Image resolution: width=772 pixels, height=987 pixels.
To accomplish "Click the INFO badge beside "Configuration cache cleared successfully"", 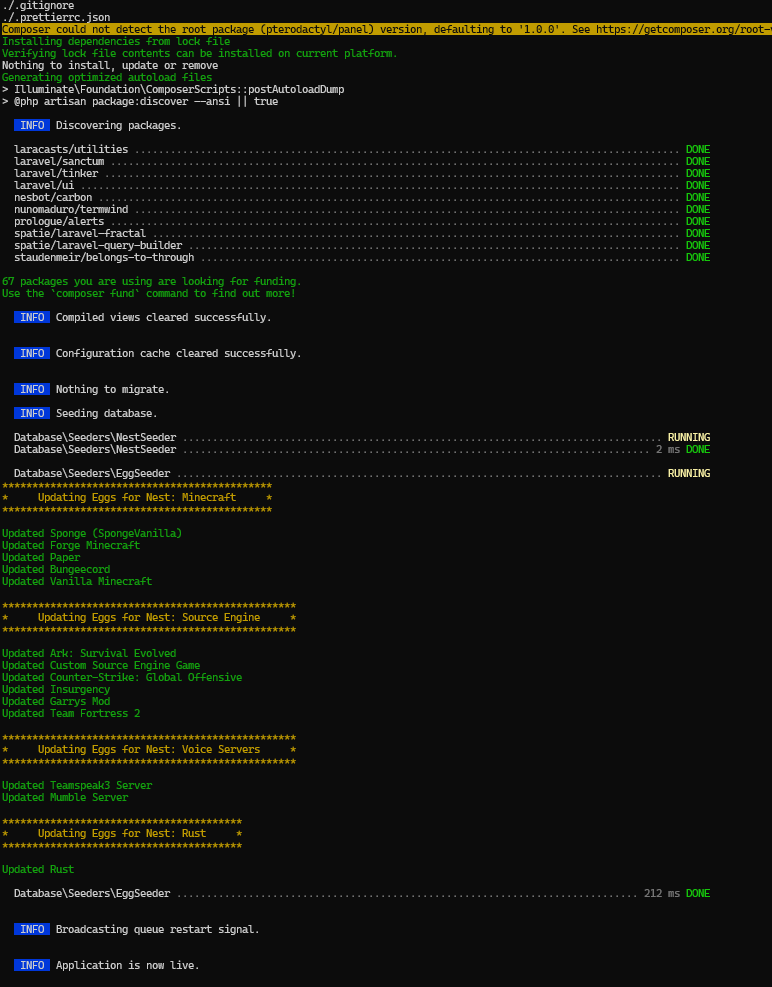I will point(32,353).
